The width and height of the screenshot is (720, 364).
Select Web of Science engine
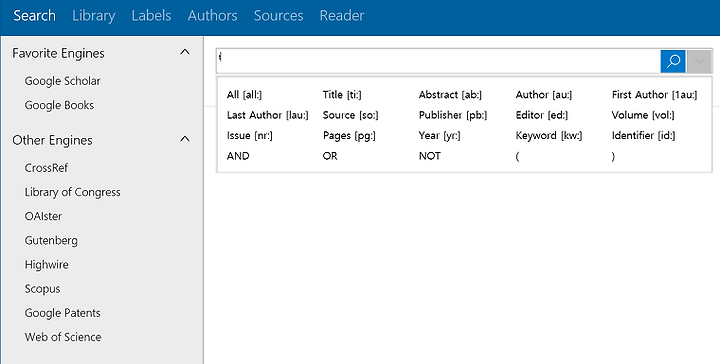click(63, 337)
